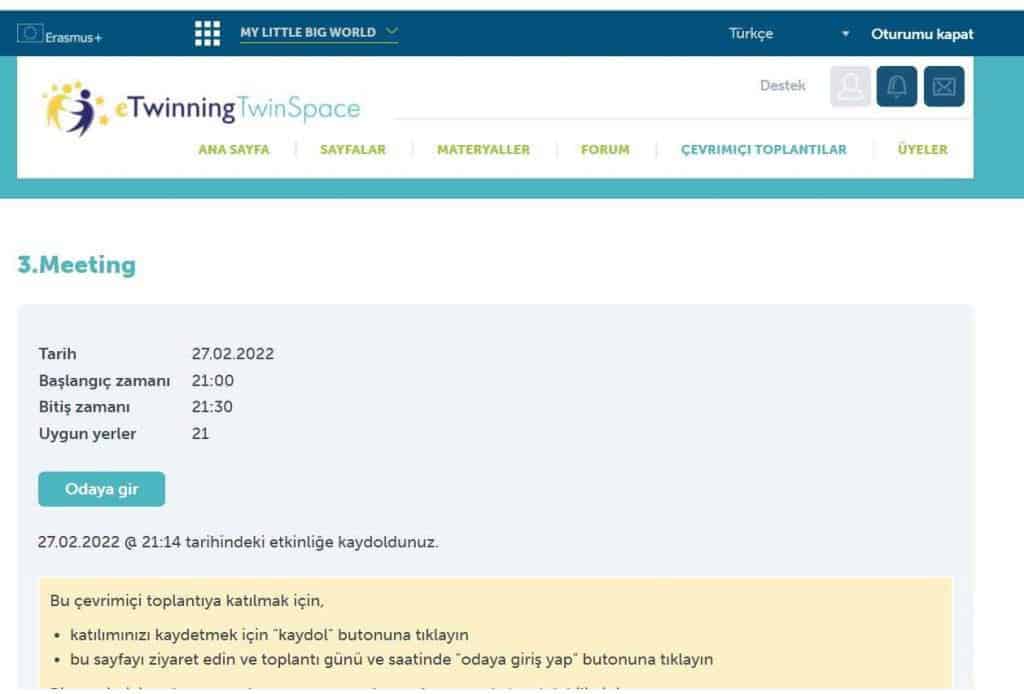1024x694 pixels.
Task: Go to the ANA SAYFA menu
Action: click(234, 150)
